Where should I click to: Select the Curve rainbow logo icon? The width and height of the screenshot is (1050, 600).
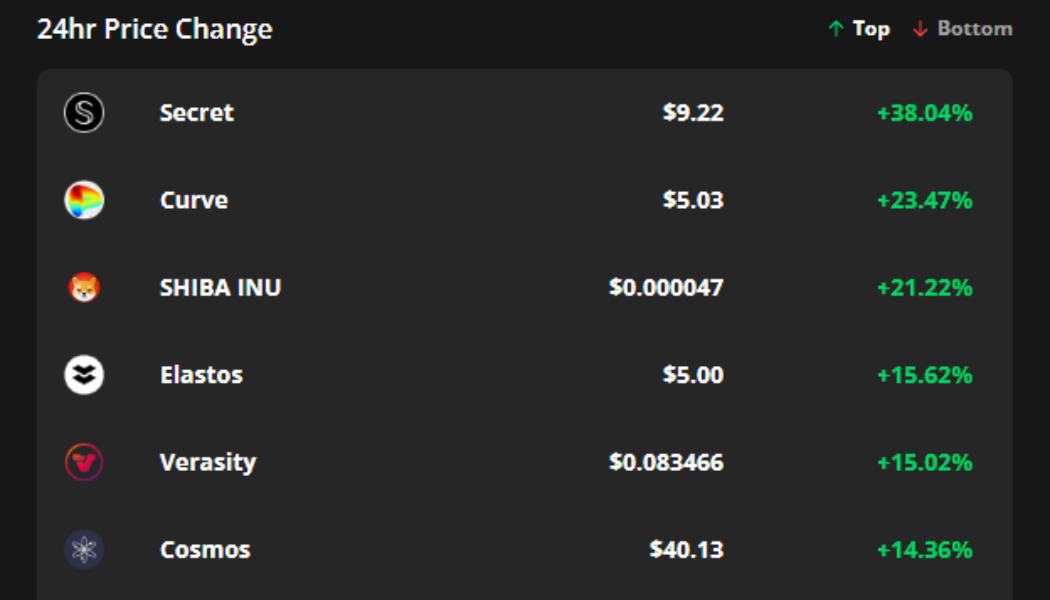[x=85, y=199]
